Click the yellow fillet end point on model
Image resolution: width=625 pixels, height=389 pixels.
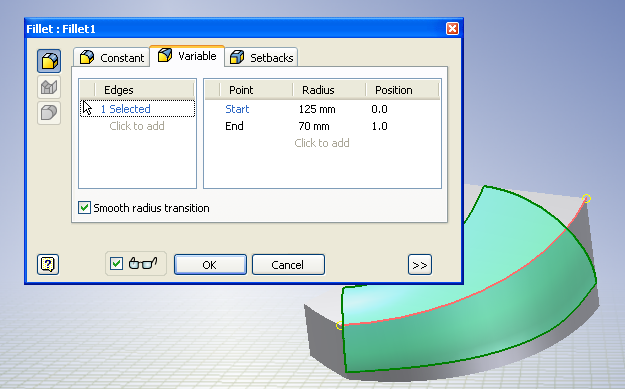coord(586,198)
